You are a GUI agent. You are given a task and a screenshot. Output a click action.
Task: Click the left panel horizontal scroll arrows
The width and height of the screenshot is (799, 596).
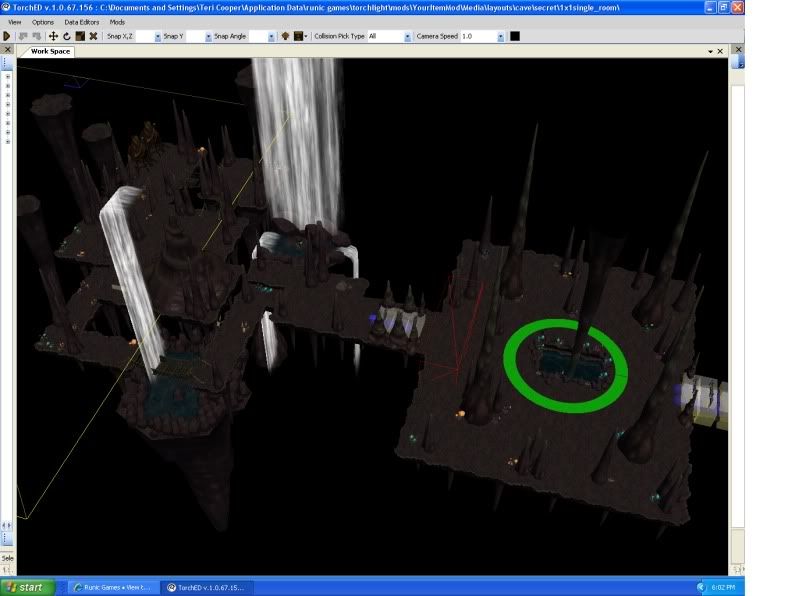tap(7, 525)
